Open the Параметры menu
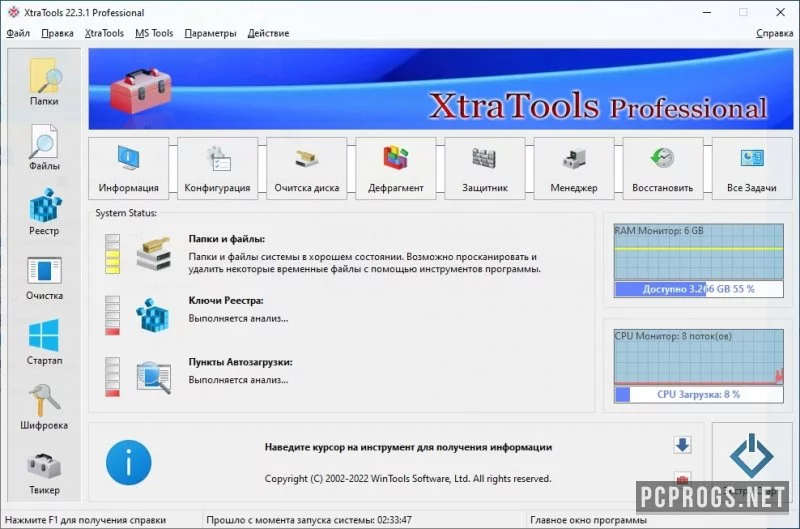 [x=210, y=33]
